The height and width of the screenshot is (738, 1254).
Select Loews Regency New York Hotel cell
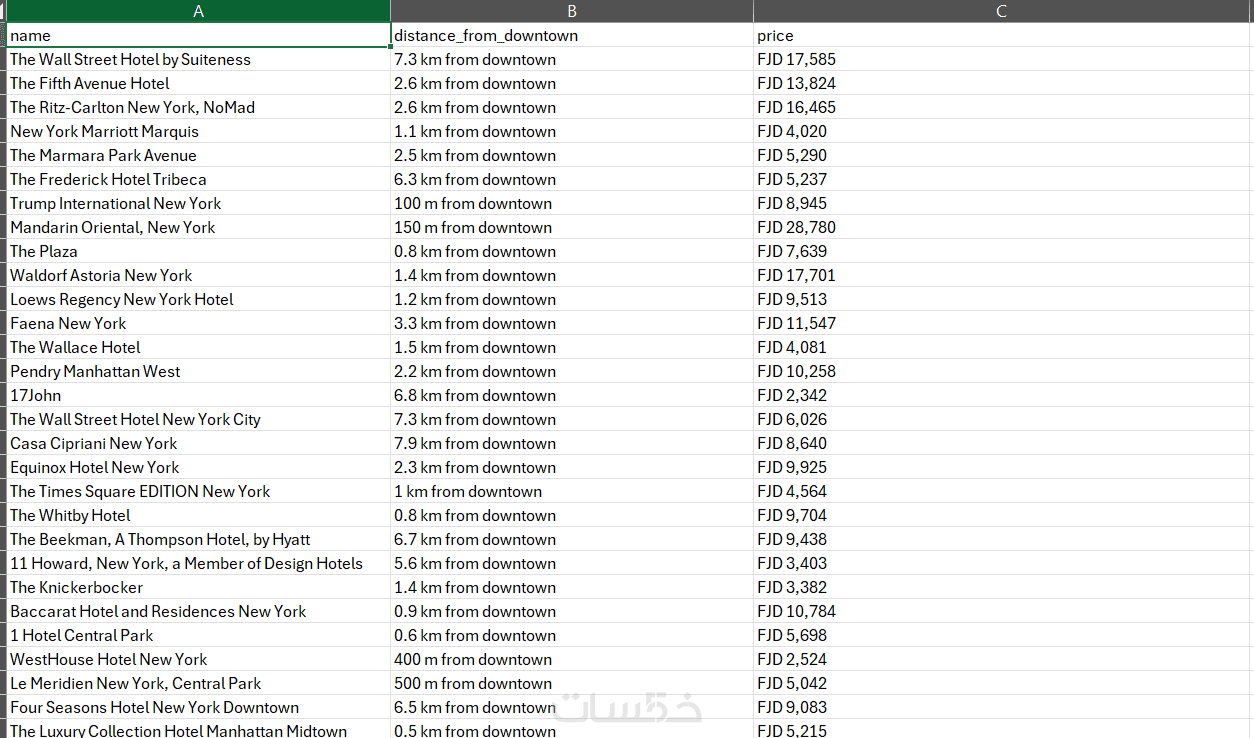pos(198,299)
